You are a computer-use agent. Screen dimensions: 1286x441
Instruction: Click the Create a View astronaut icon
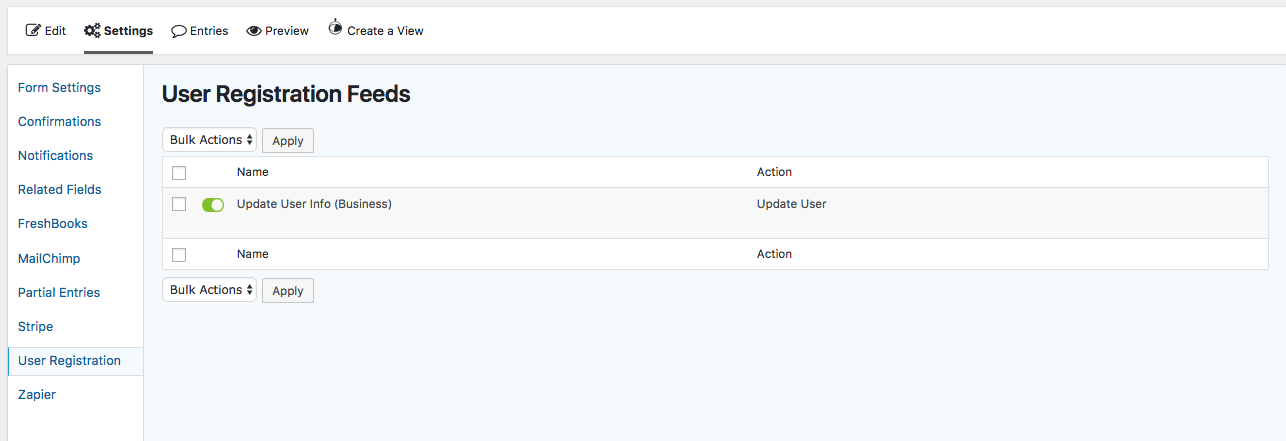[x=335, y=29]
